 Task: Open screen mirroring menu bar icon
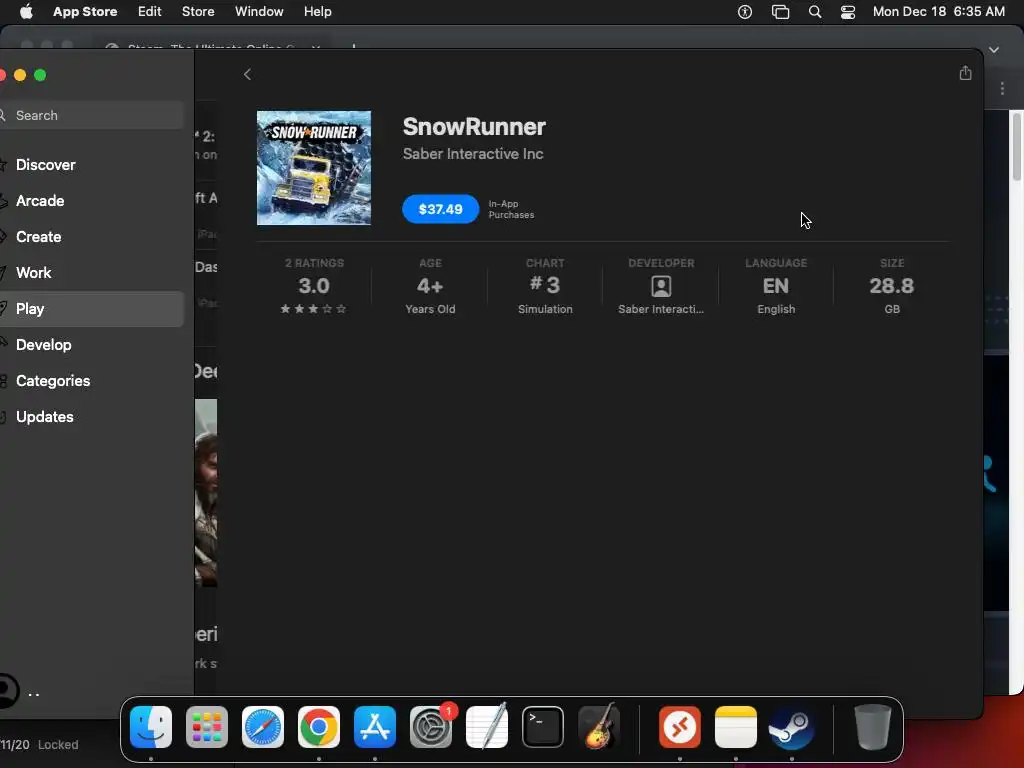(x=780, y=12)
